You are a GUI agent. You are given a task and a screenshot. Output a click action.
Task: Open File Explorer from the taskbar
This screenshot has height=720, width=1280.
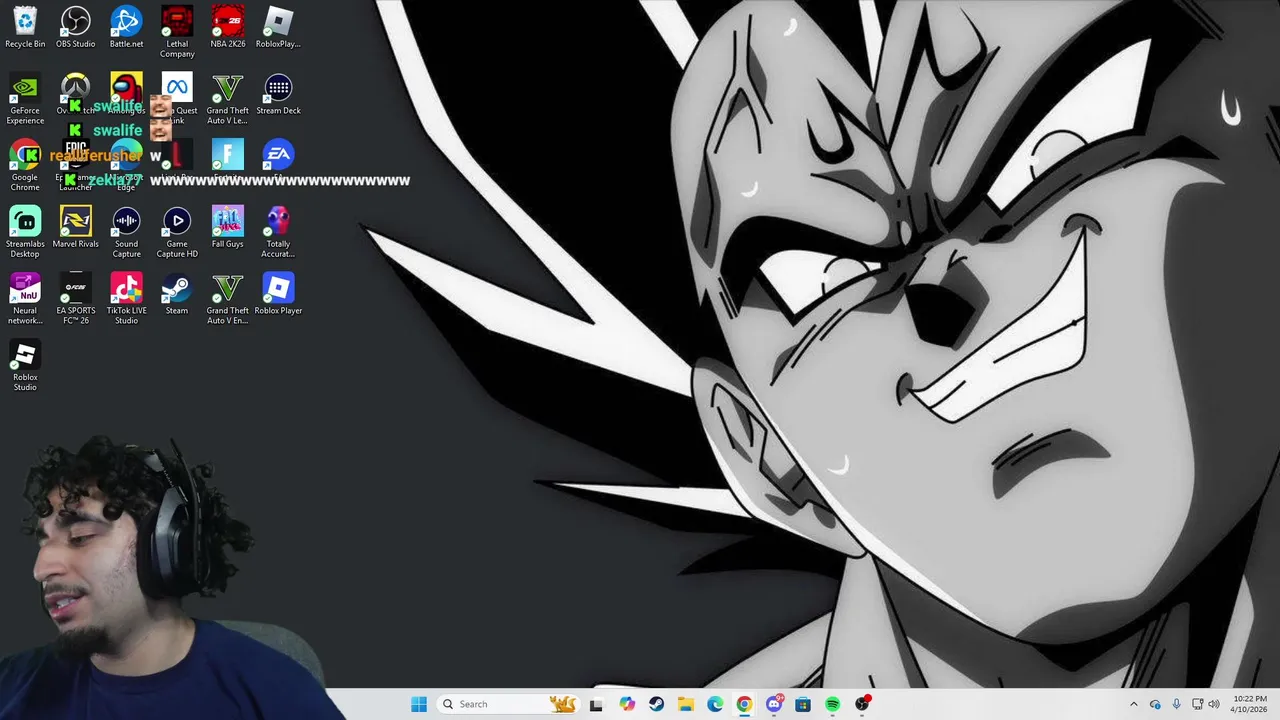coord(685,704)
